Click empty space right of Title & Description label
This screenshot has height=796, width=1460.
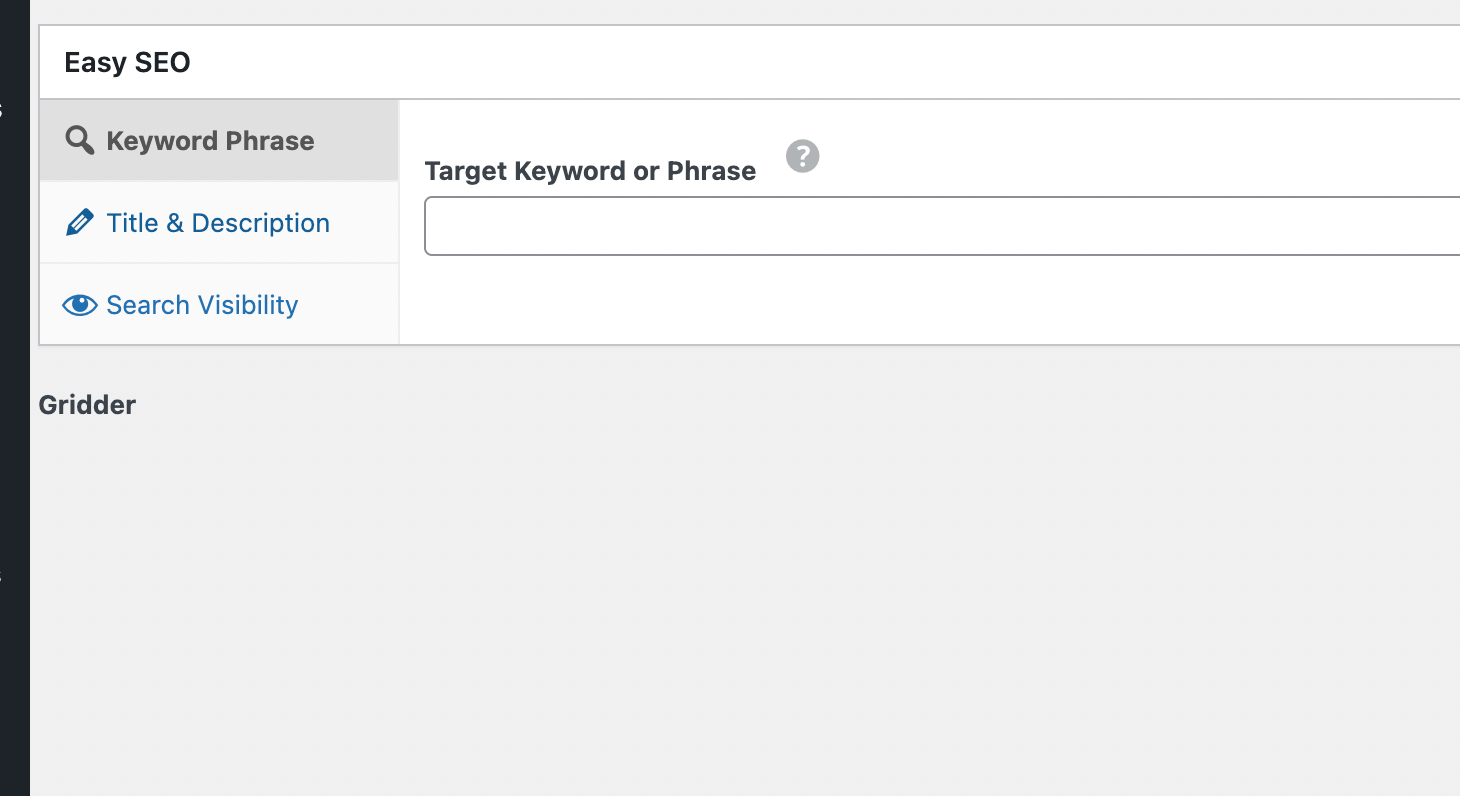(365, 223)
